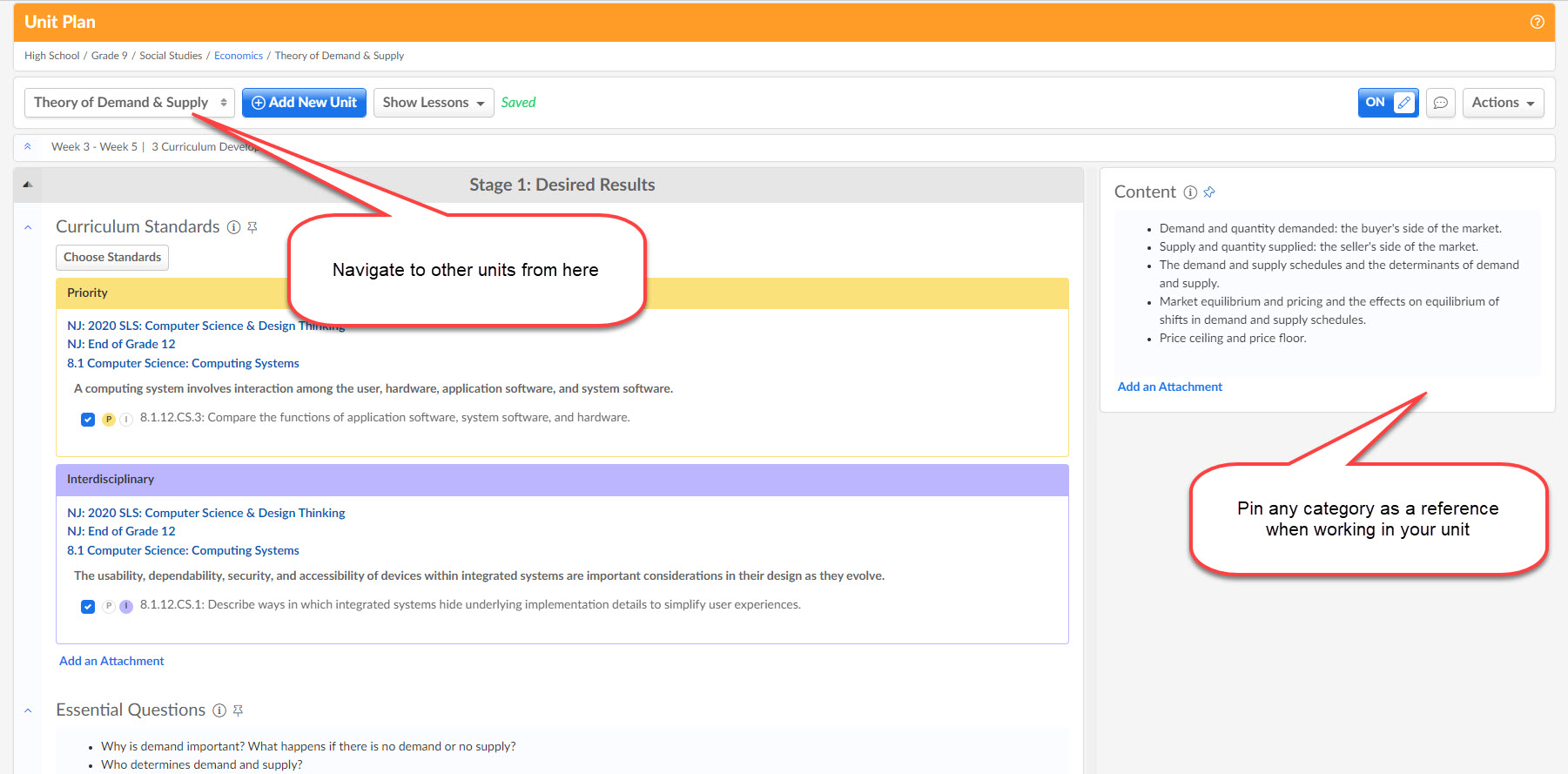Click info icon next to Essential Questions
1568x774 pixels.
click(219, 710)
